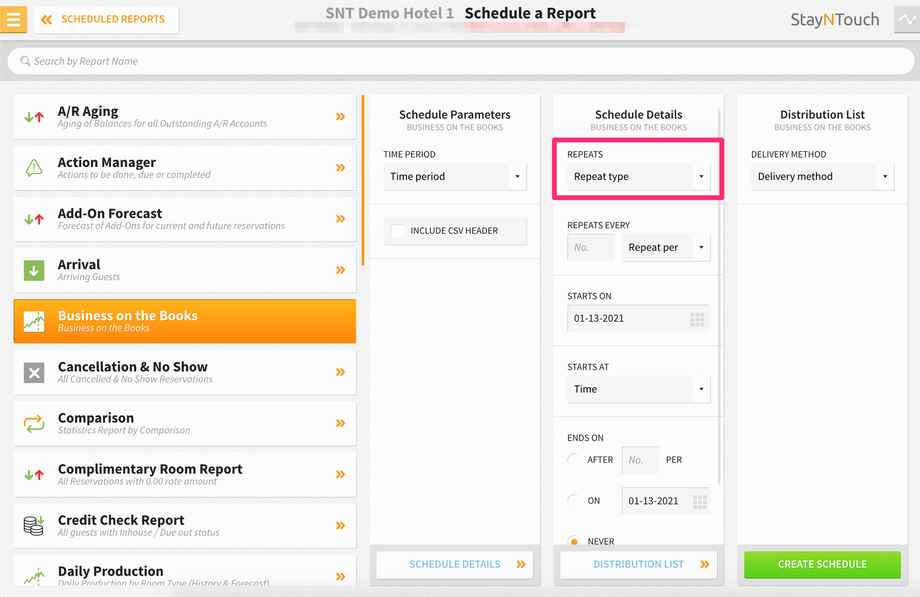Focus the Search by Report Name field

pos(461,61)
